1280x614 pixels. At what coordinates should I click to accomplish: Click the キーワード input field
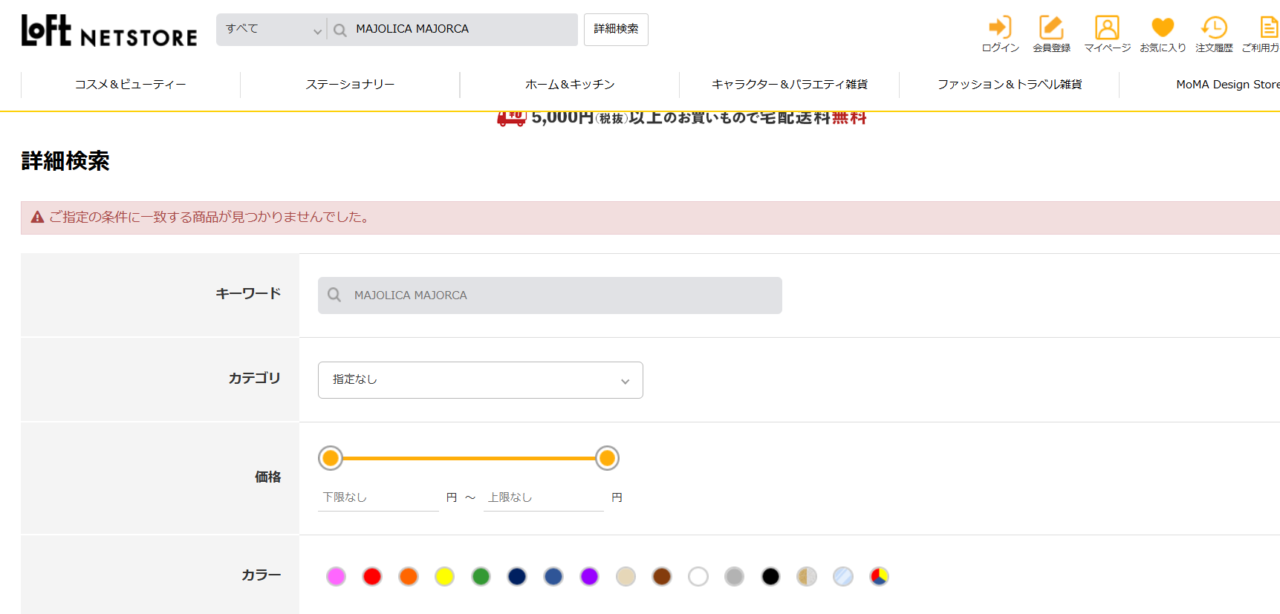(x=550, y=296)
